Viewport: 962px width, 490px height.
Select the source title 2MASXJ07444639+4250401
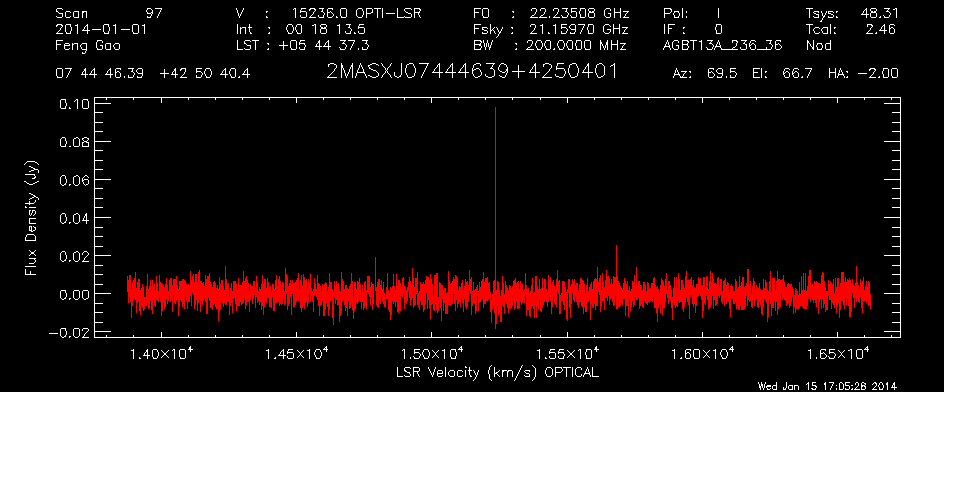pyautogui.click(x=472, y=73)
